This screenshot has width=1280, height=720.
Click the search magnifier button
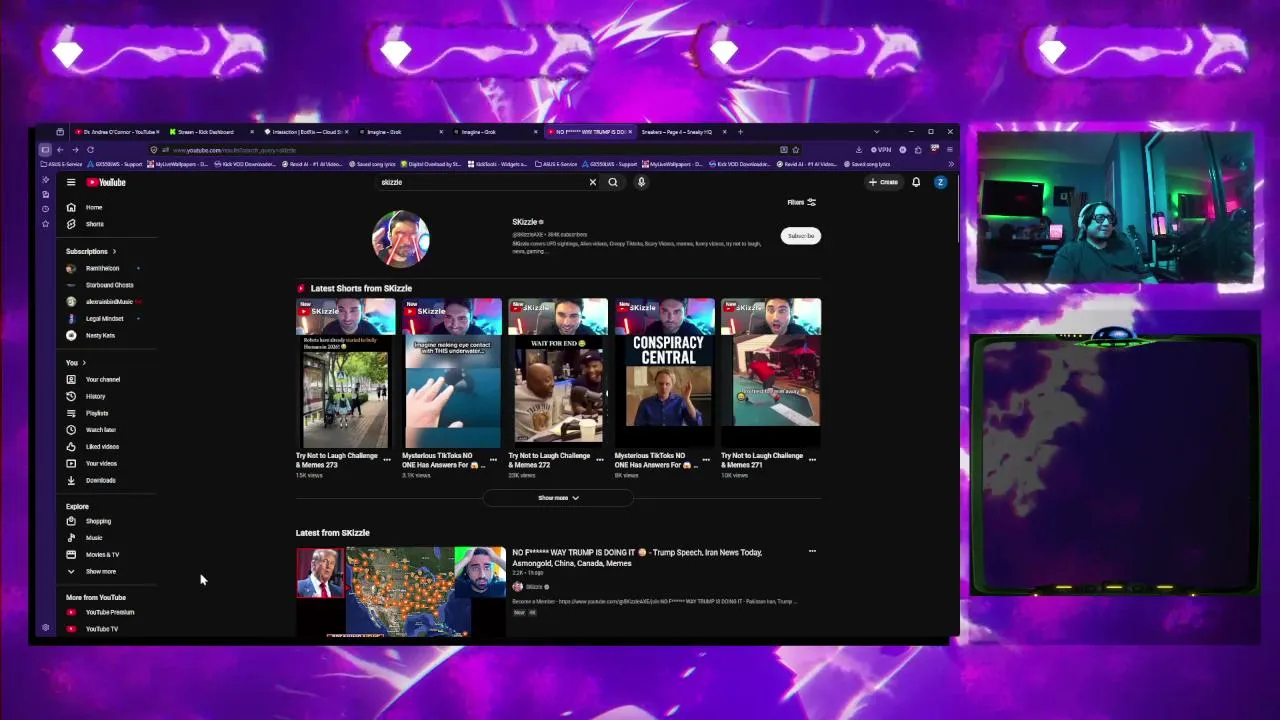click(613, 182)
